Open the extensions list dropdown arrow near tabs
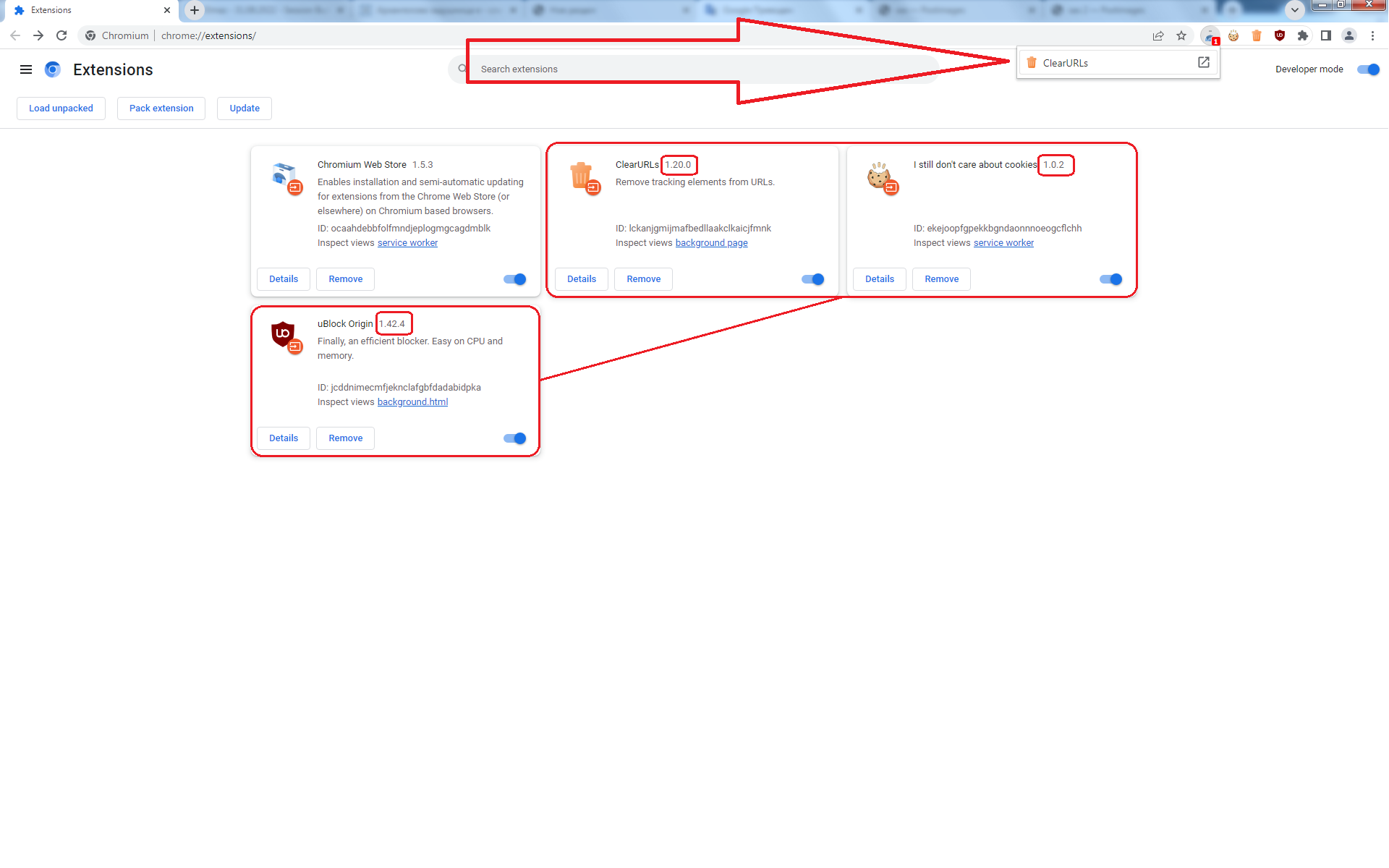 click(x=1294, y=10)
